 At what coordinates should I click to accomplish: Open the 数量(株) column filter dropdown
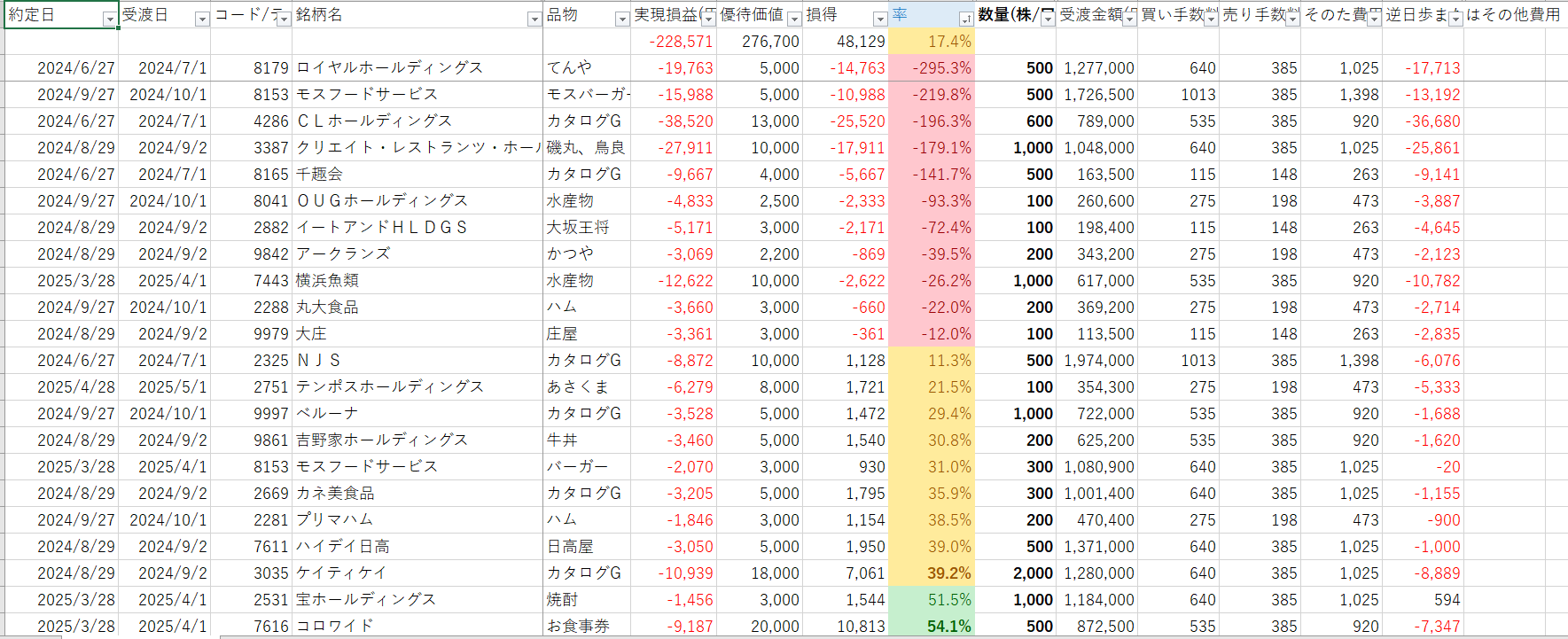click(1048, 19)
